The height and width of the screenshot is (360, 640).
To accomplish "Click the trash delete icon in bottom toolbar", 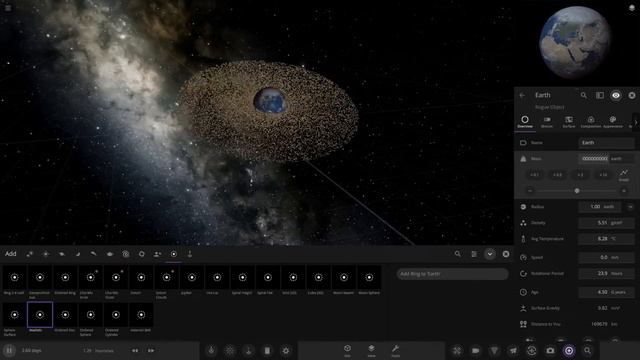I will tap(267, 351).
